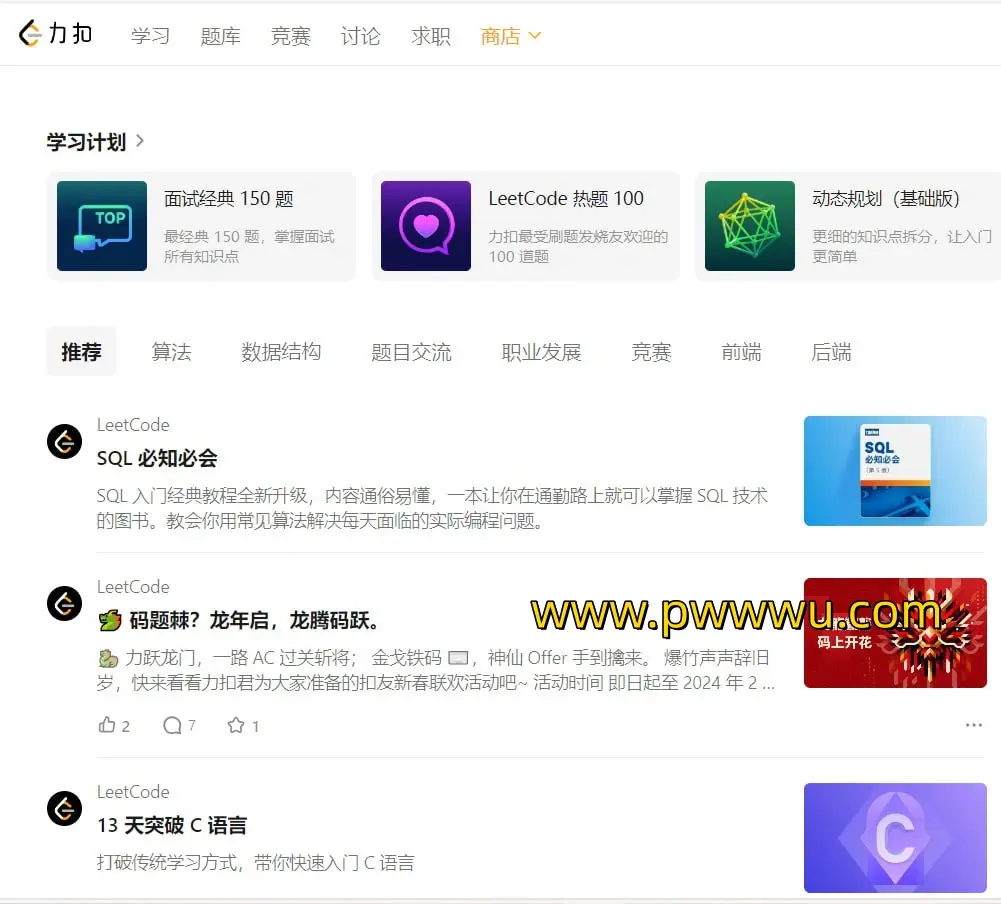1001x904 pixels.
Task: Click the purple C 语言 thumbnail image
Action: click(x=895, y=838)
